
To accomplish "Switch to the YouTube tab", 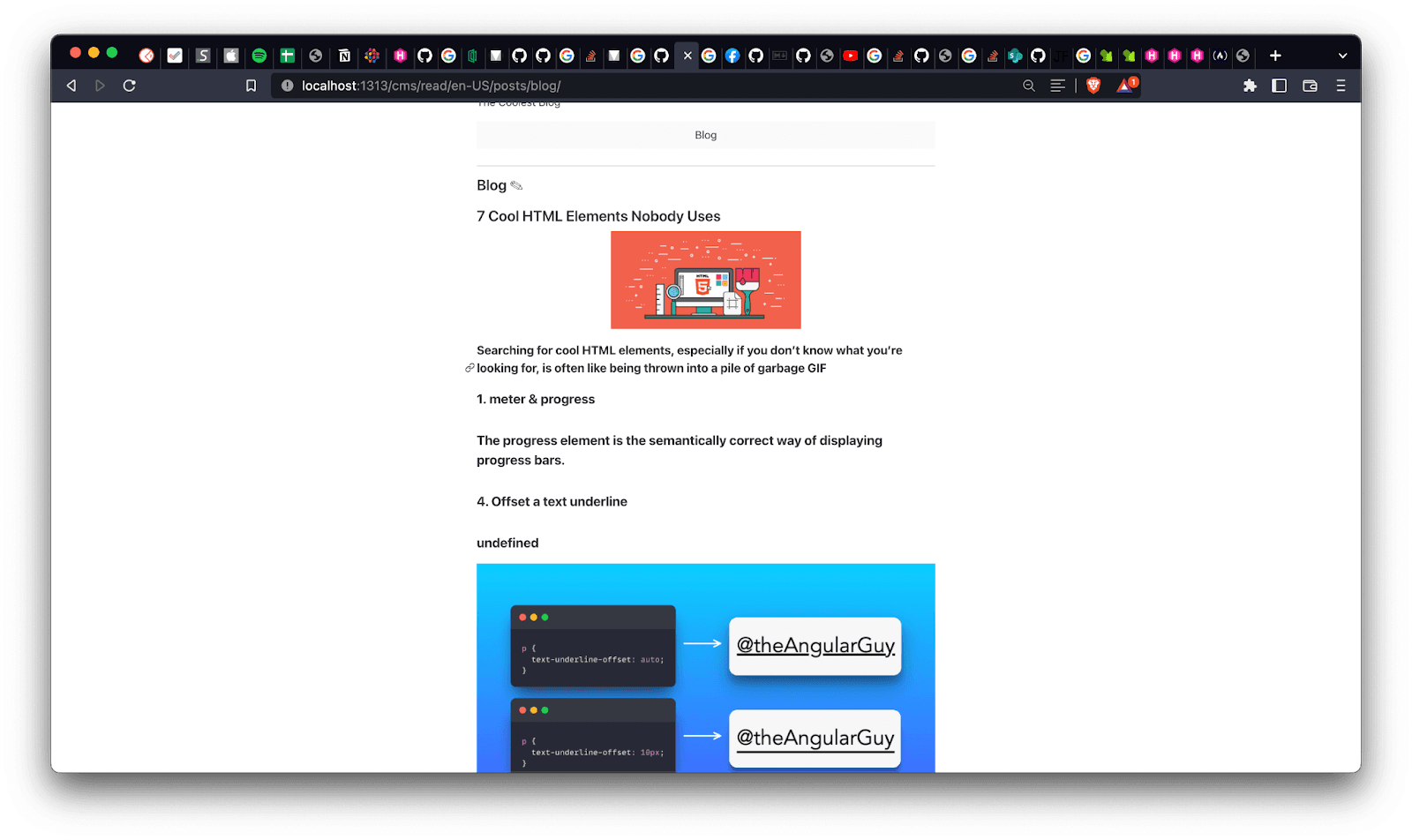I will click(x=850, y=56).
